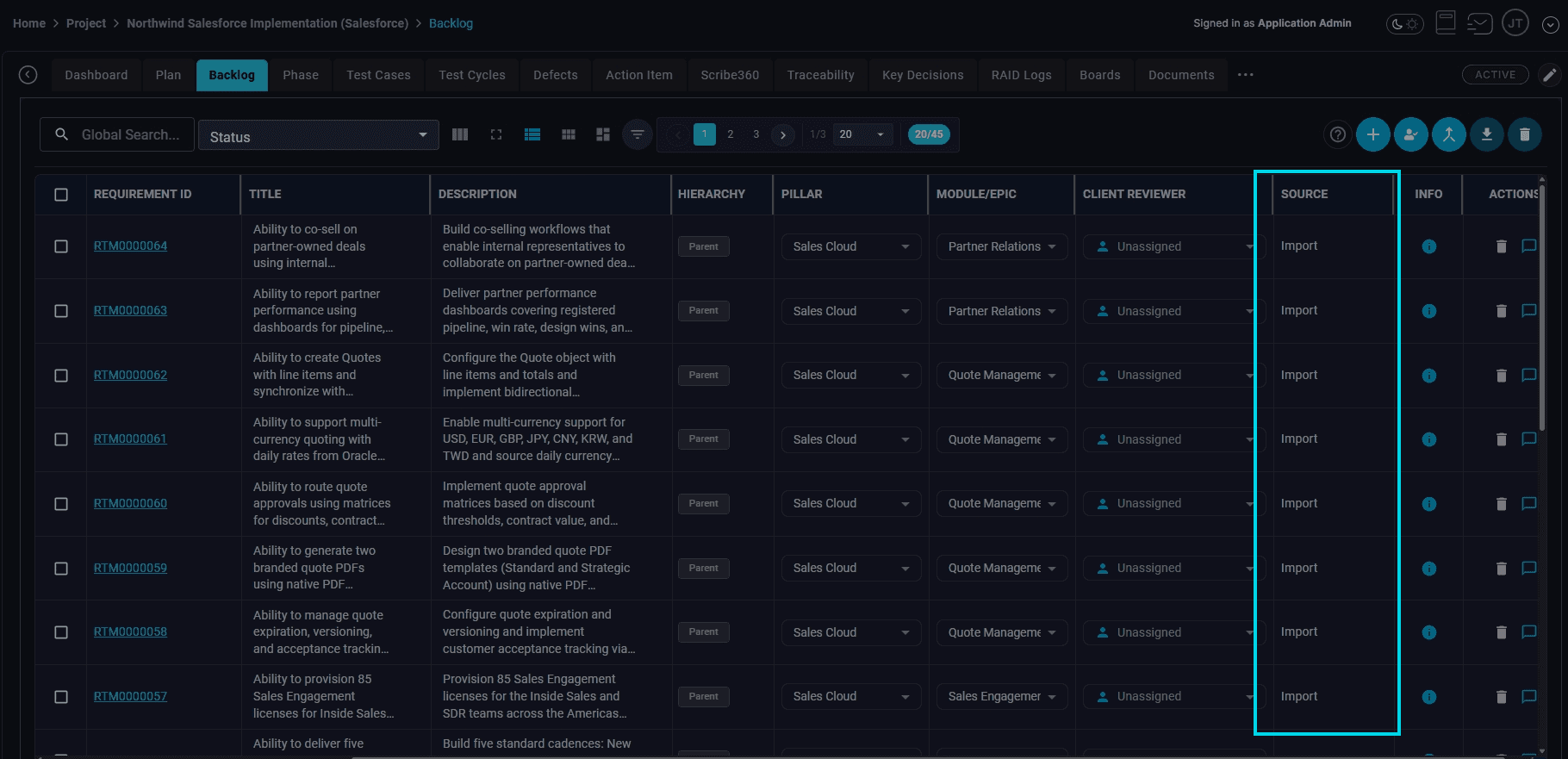The width and height of the screenshot is (1568, 759).
Task: Delete row RTM0000058 with trash icon
Action: point(1502,632)
